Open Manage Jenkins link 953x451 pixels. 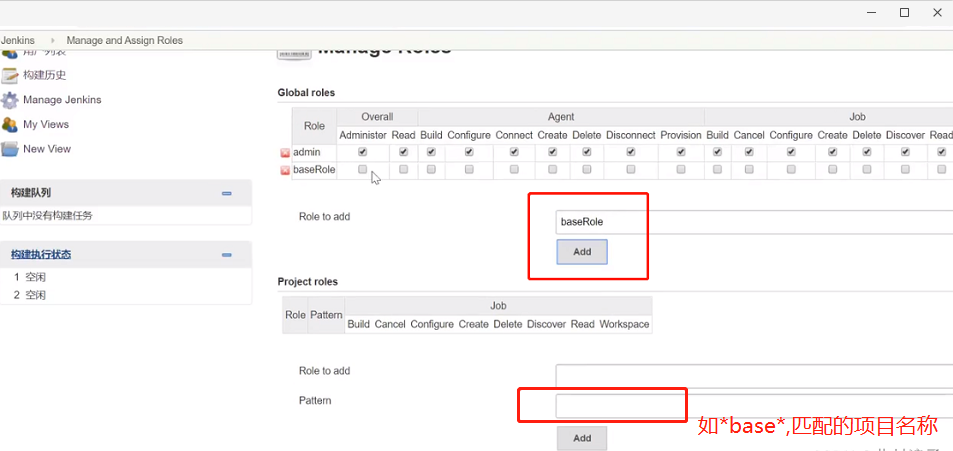pyautogui.click(x=62, y=100)
